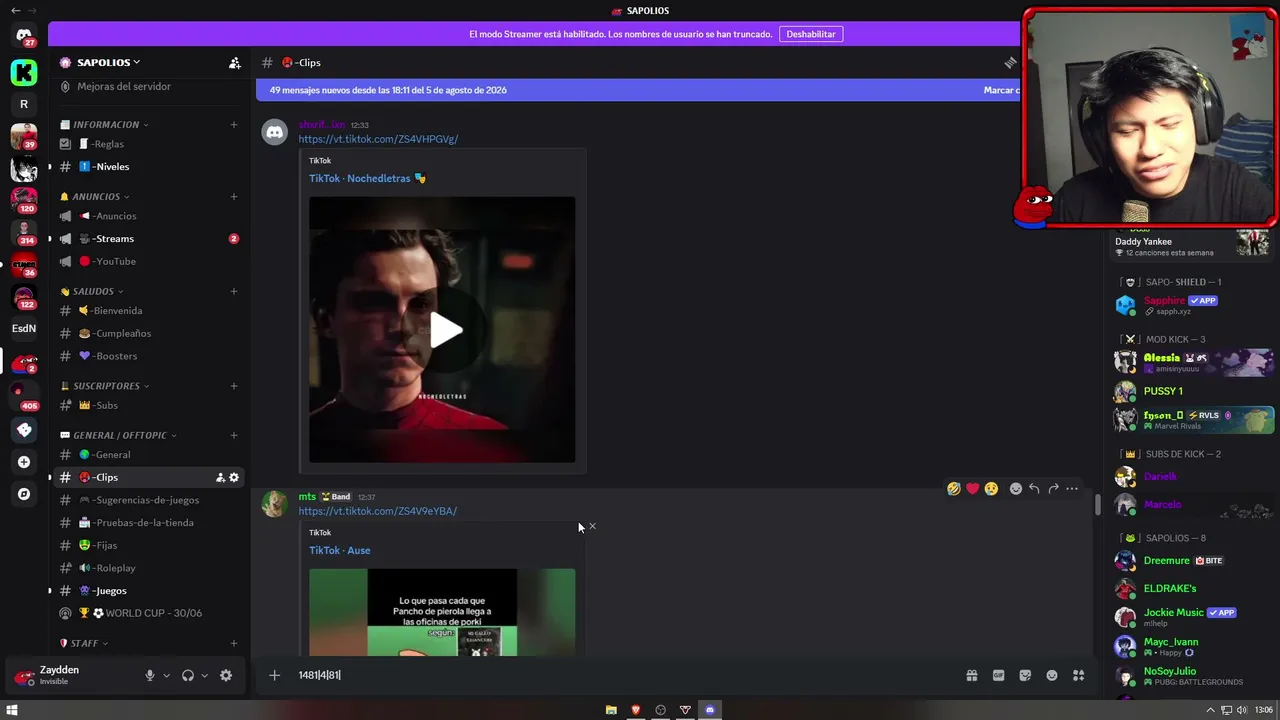This screenshot has width=1280, height=720.
Task: Toggle microphone mute
Action: coord(150,676)
